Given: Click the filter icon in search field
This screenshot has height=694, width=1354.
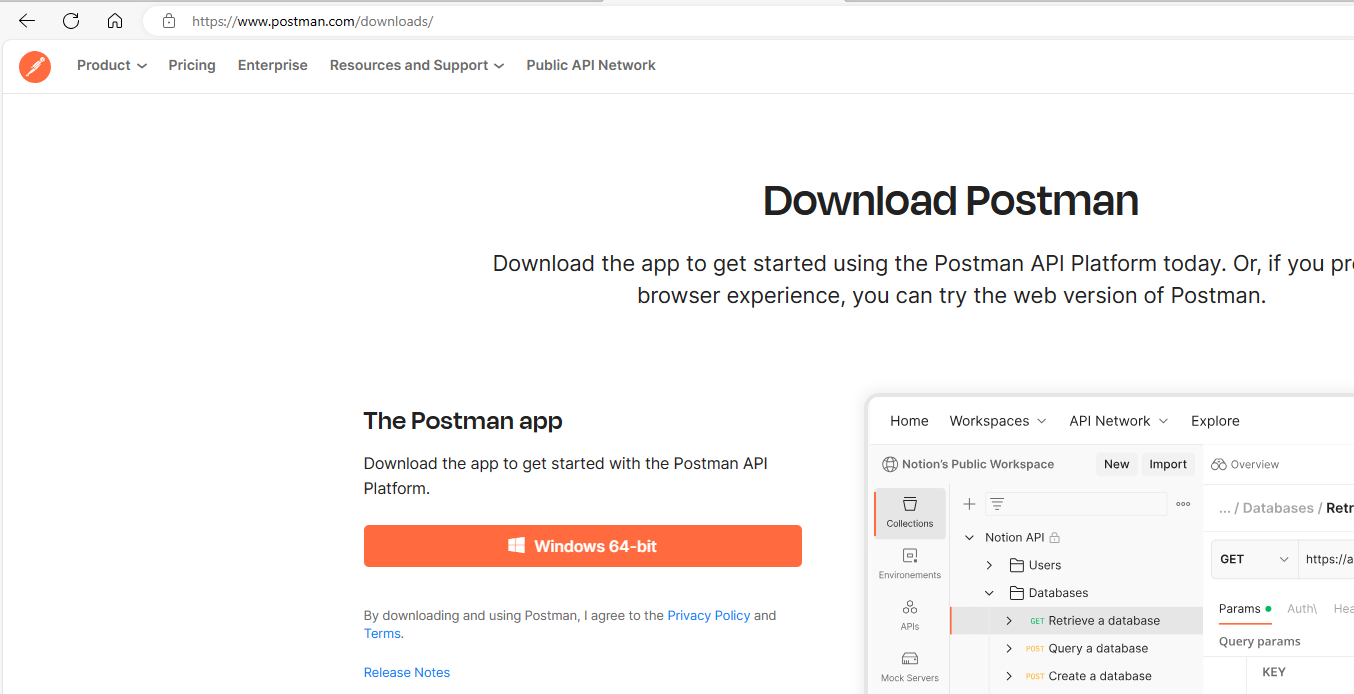Looking at the screenshot, I should pyautogui.click(x=997, y=504).
